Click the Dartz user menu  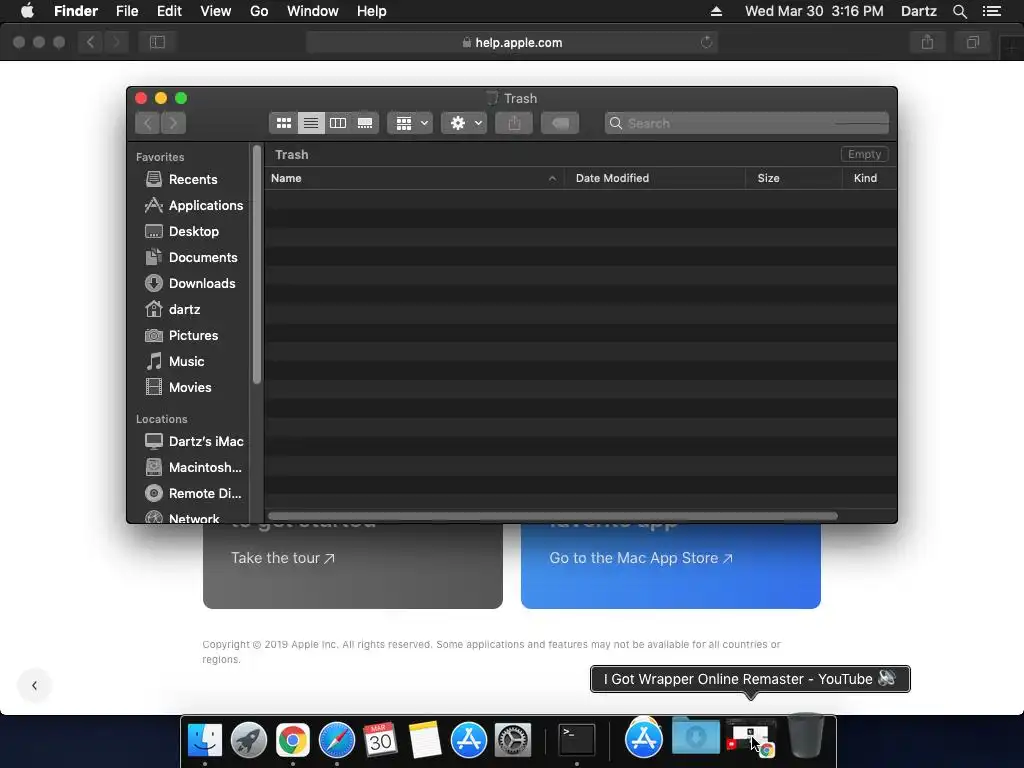[x=919, y=11]
